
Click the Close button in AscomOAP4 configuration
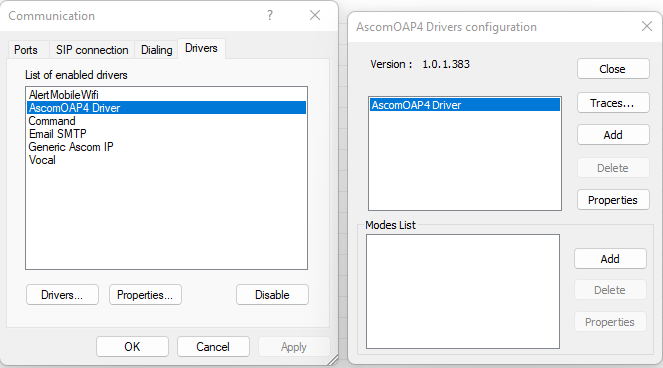613,69
